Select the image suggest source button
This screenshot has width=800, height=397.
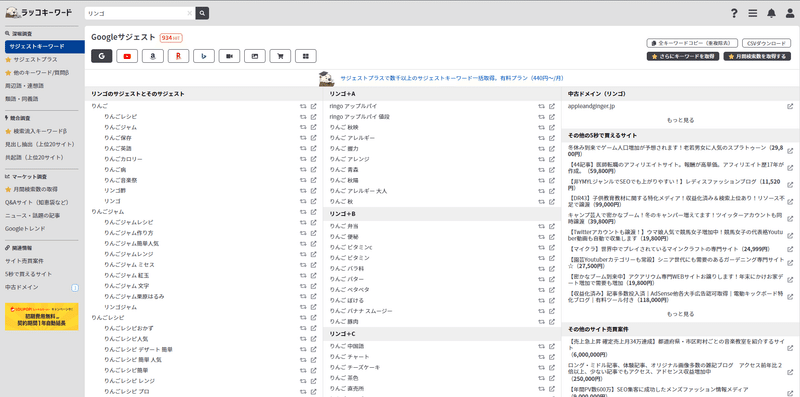[x=255, y=56]
